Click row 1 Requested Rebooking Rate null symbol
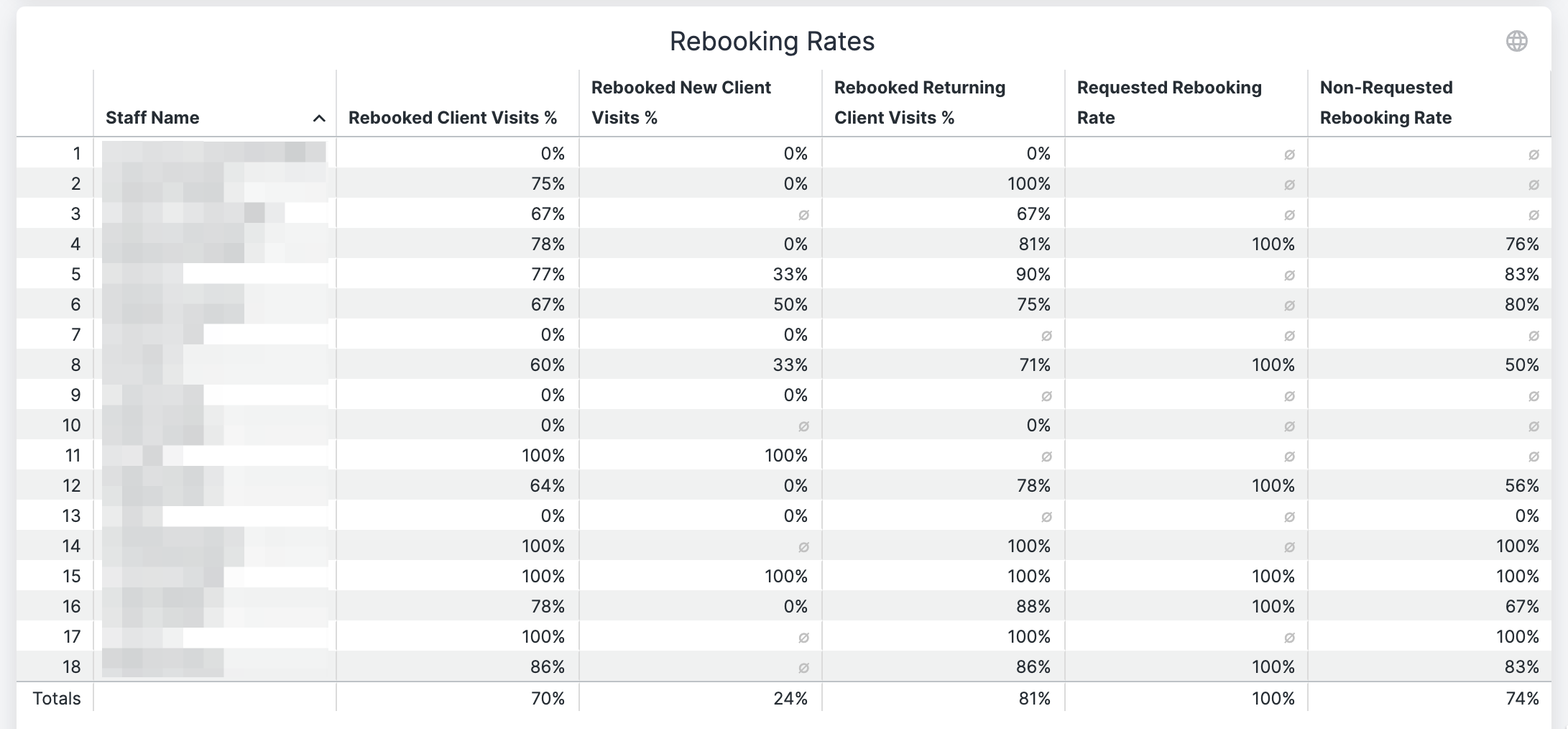 (1289, 155)
